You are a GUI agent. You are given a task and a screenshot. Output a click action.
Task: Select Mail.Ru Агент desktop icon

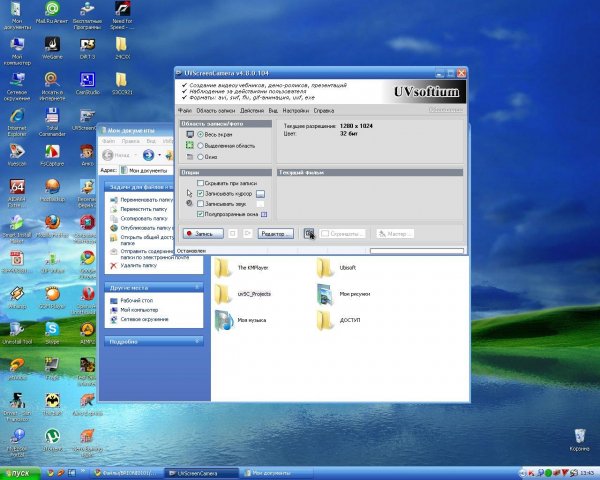tap(52, 13)
